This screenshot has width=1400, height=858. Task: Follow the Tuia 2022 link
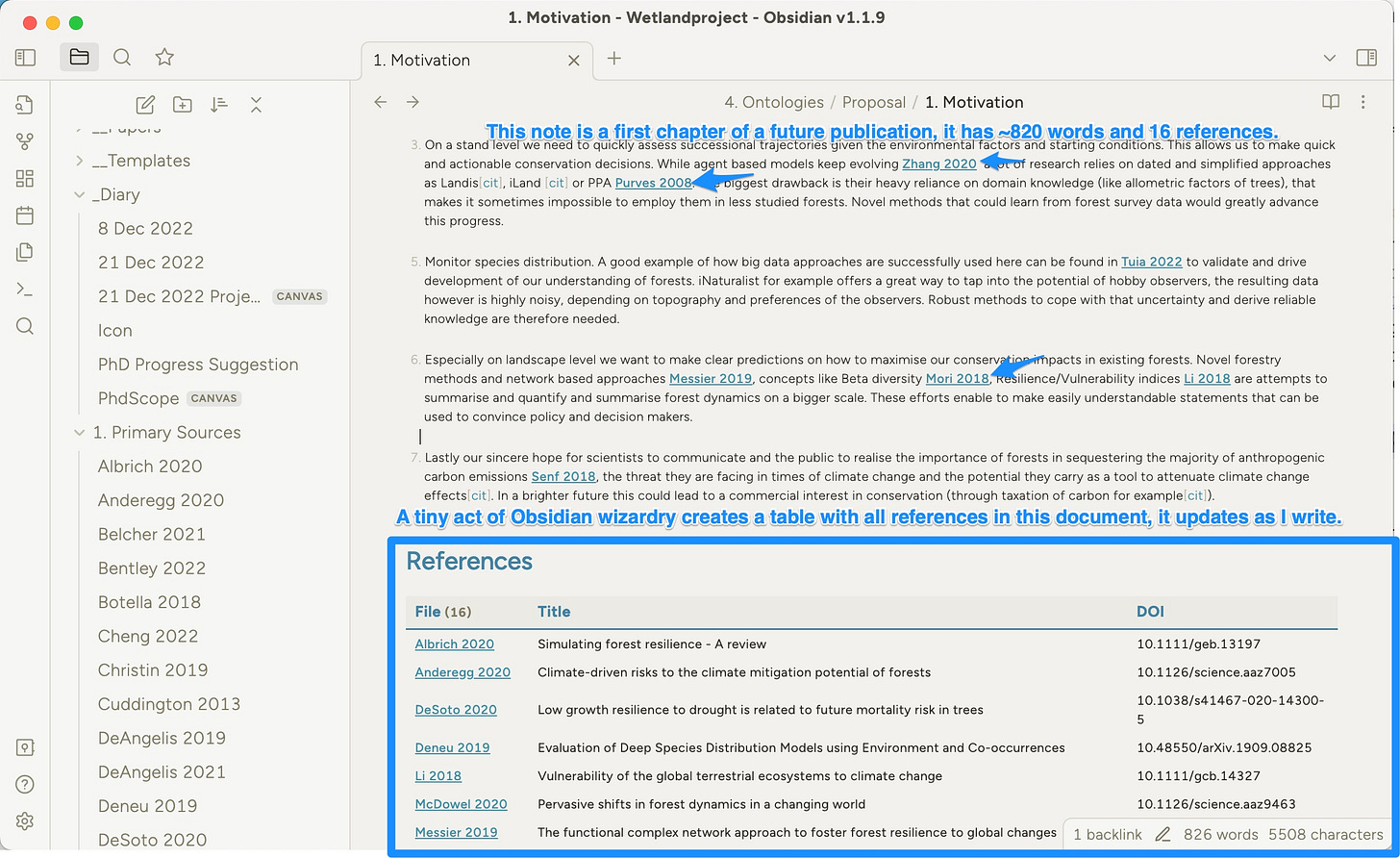pyautogui.click(x=1151, y=262)
